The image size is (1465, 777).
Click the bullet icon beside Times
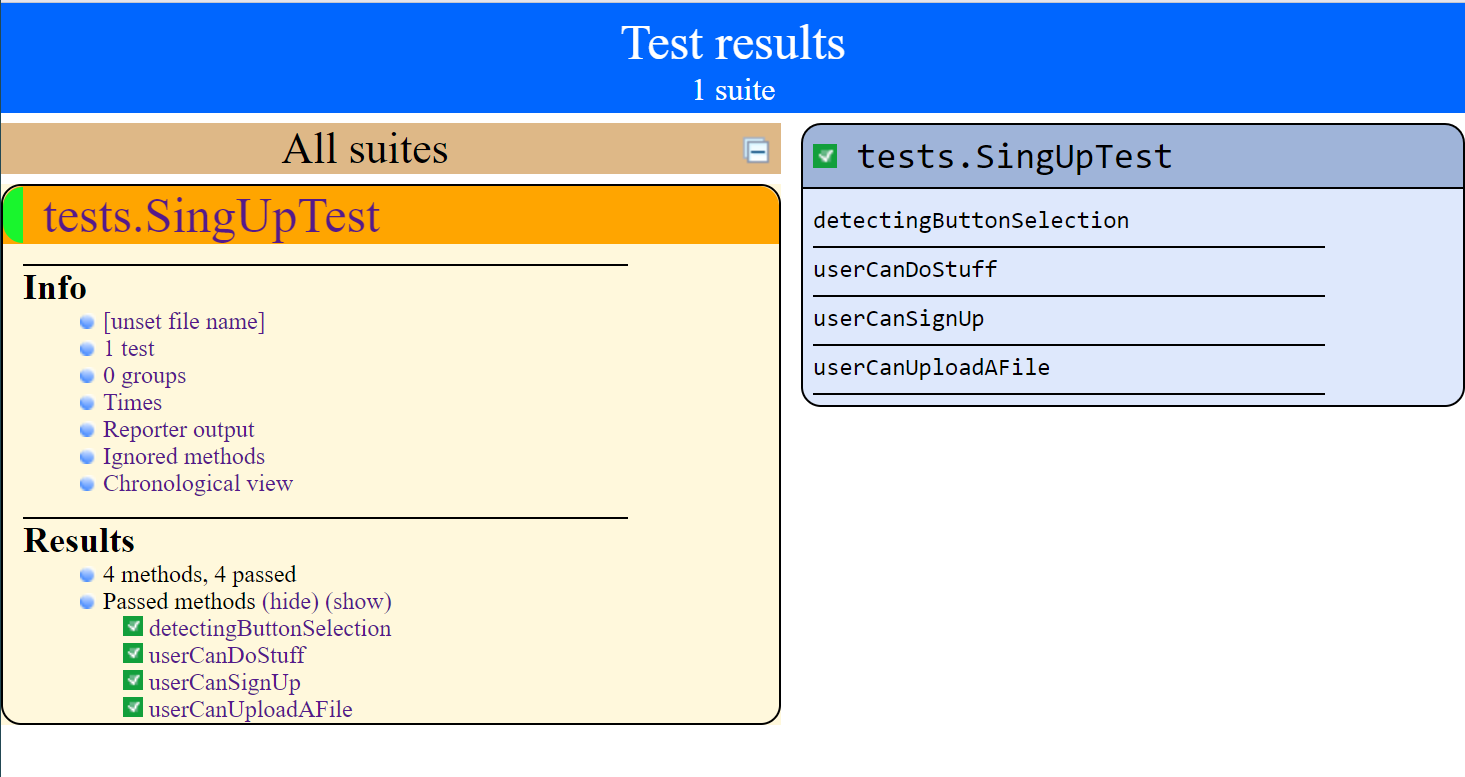tap(87, 404)
